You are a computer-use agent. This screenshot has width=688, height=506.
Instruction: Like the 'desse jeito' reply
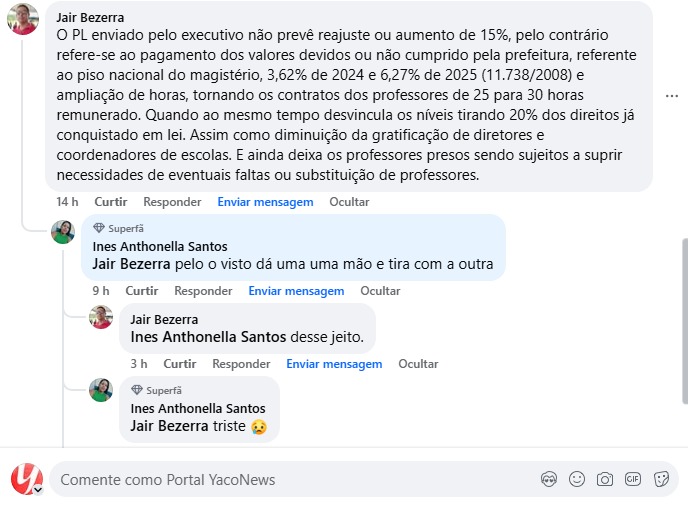tap(179, 364)
